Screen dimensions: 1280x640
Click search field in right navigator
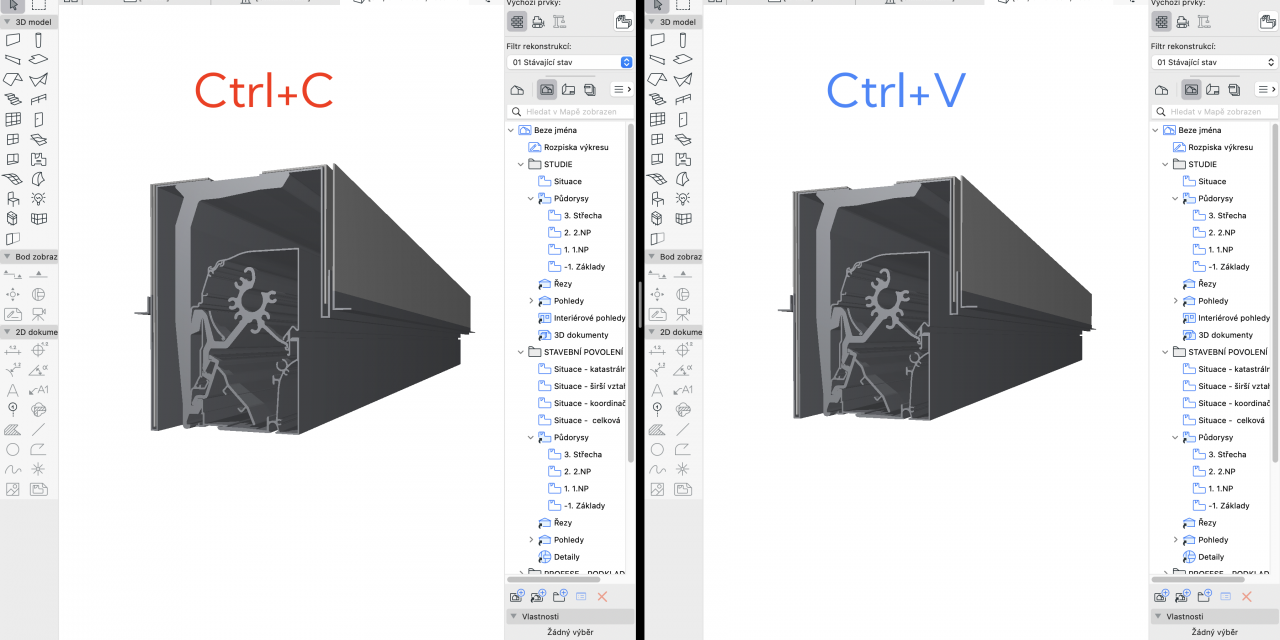pyautogui.click(x=1214, y=112)
